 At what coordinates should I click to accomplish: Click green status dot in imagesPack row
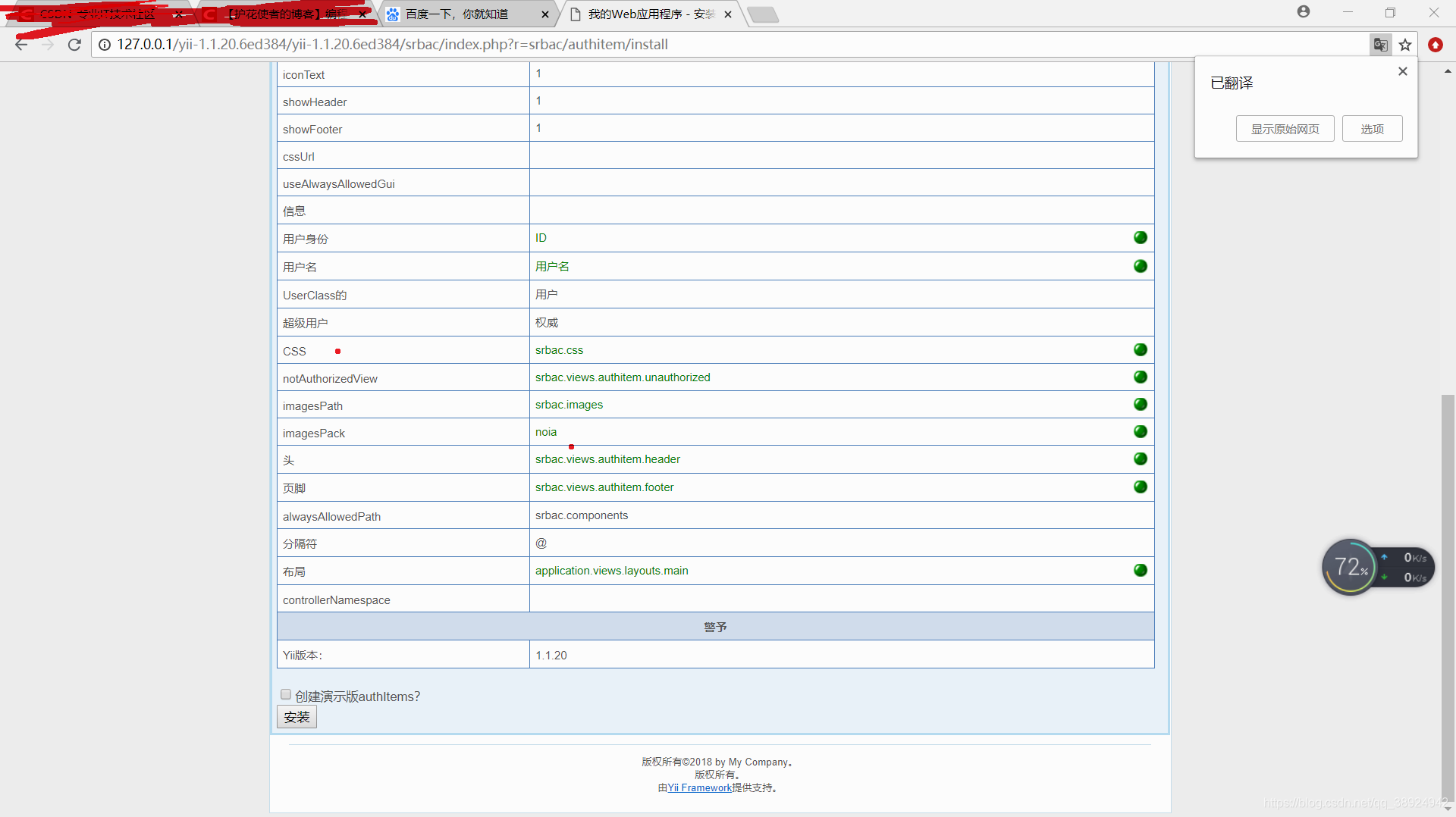click(x=1141, y=431)
